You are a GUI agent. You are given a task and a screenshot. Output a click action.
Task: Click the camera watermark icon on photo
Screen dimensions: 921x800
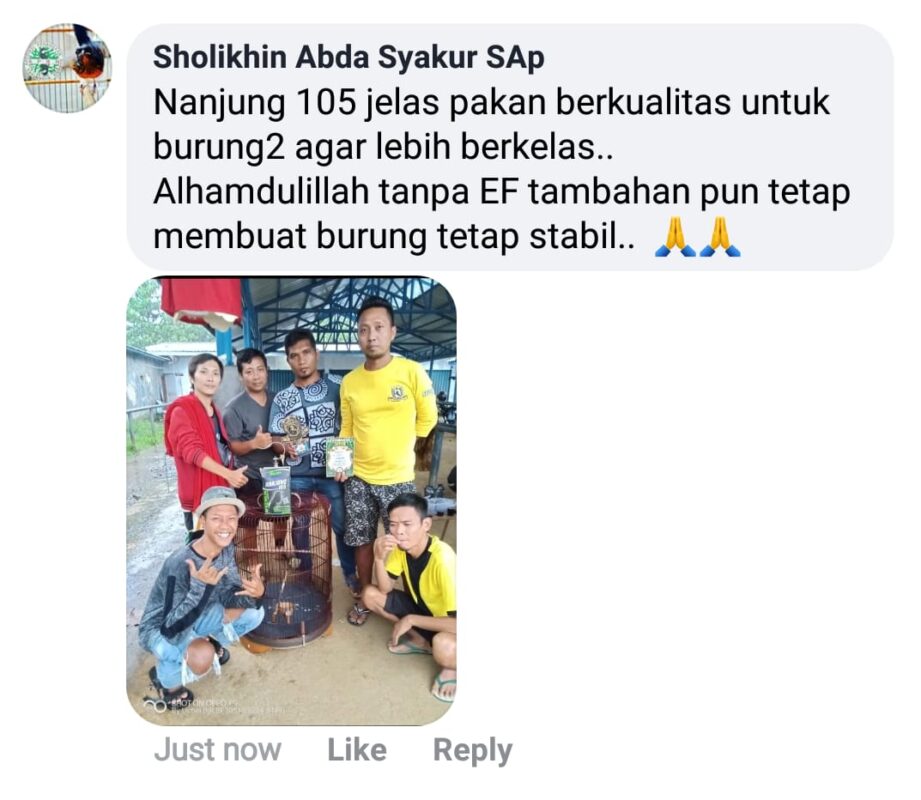click(x=154, y=705)
